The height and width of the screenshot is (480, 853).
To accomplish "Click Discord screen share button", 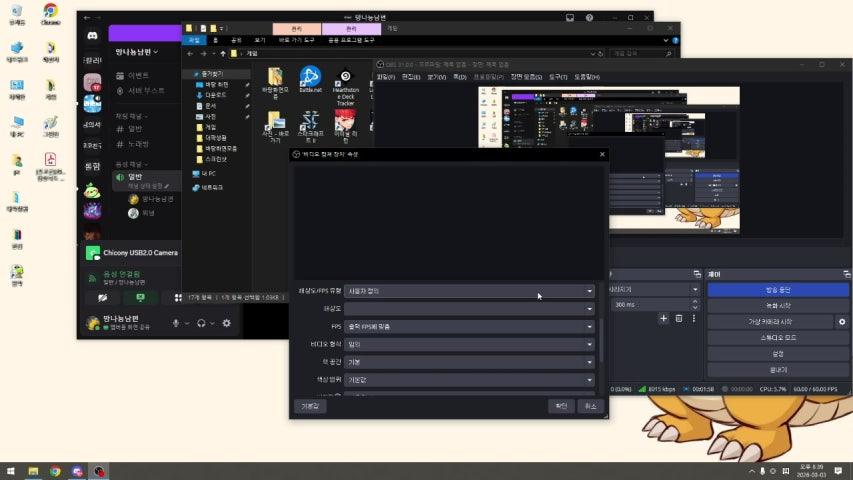I will (140, 298).
